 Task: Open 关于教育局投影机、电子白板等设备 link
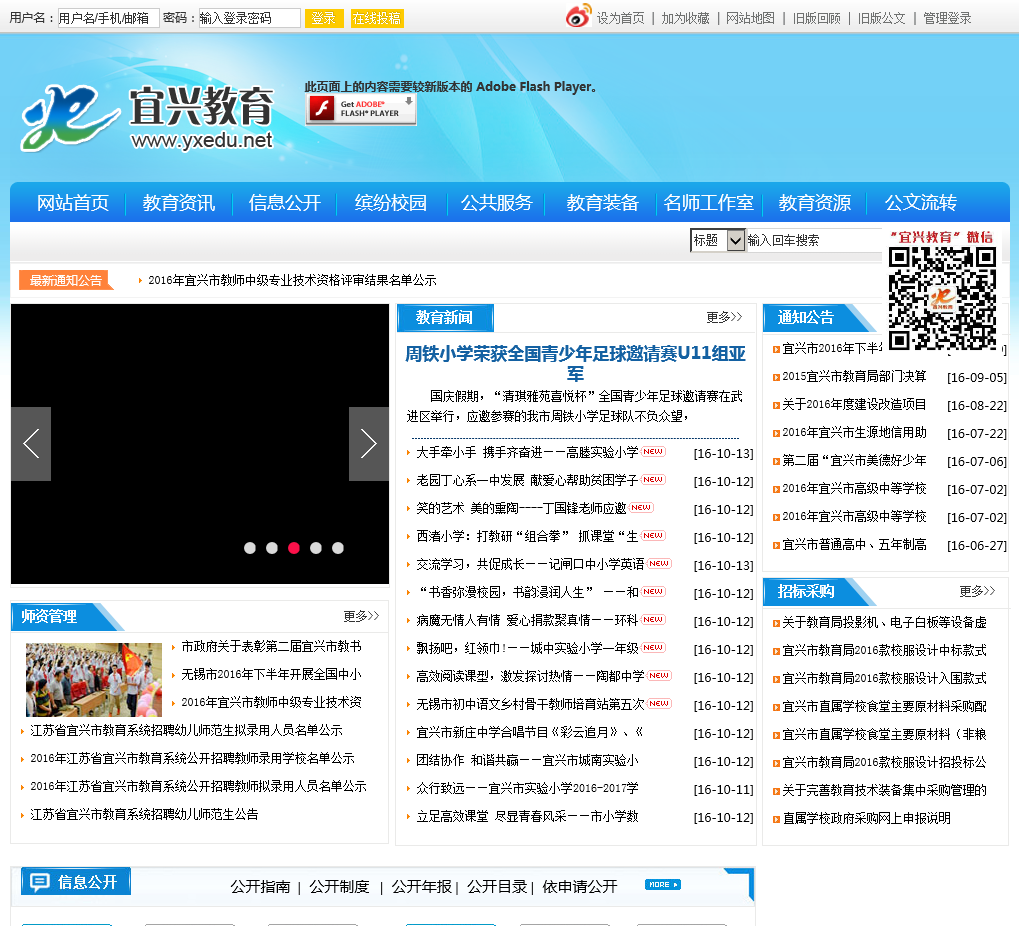point(884,622)
